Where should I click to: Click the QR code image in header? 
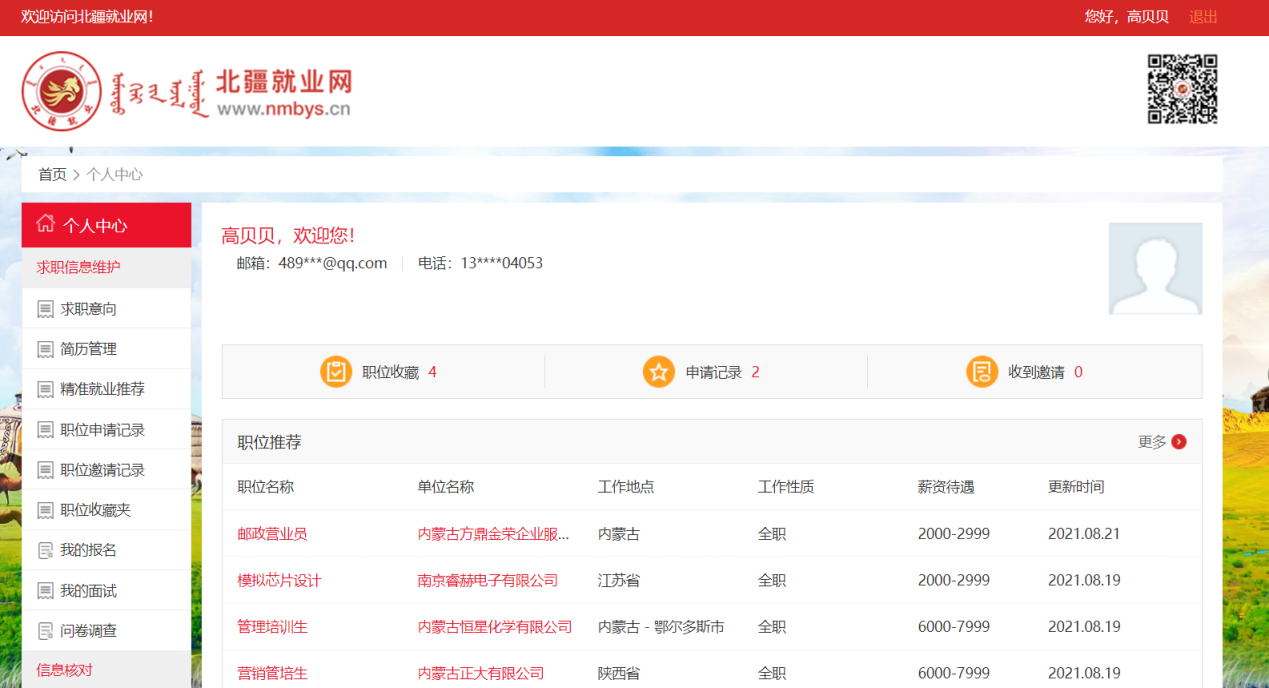click(x=1182, y=89)
